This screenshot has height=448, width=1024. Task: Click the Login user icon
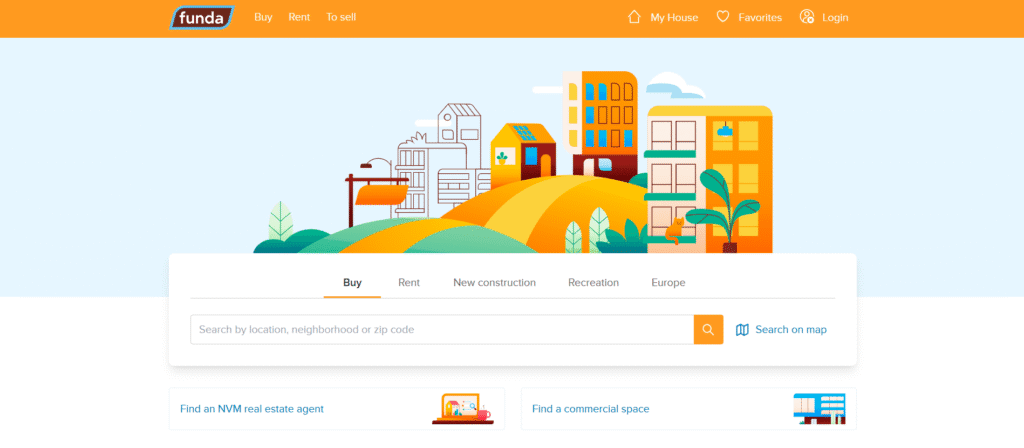[807, 17]
